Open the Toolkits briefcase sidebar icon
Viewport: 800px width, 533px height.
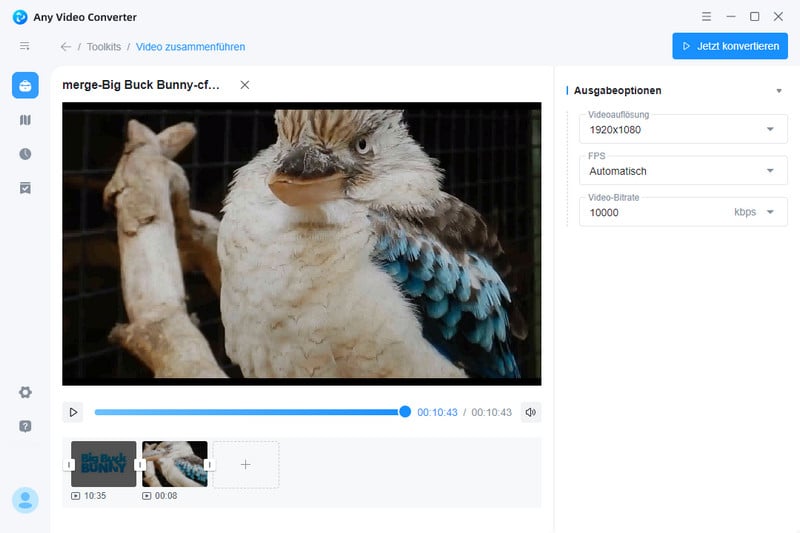[x=25, y=85]
